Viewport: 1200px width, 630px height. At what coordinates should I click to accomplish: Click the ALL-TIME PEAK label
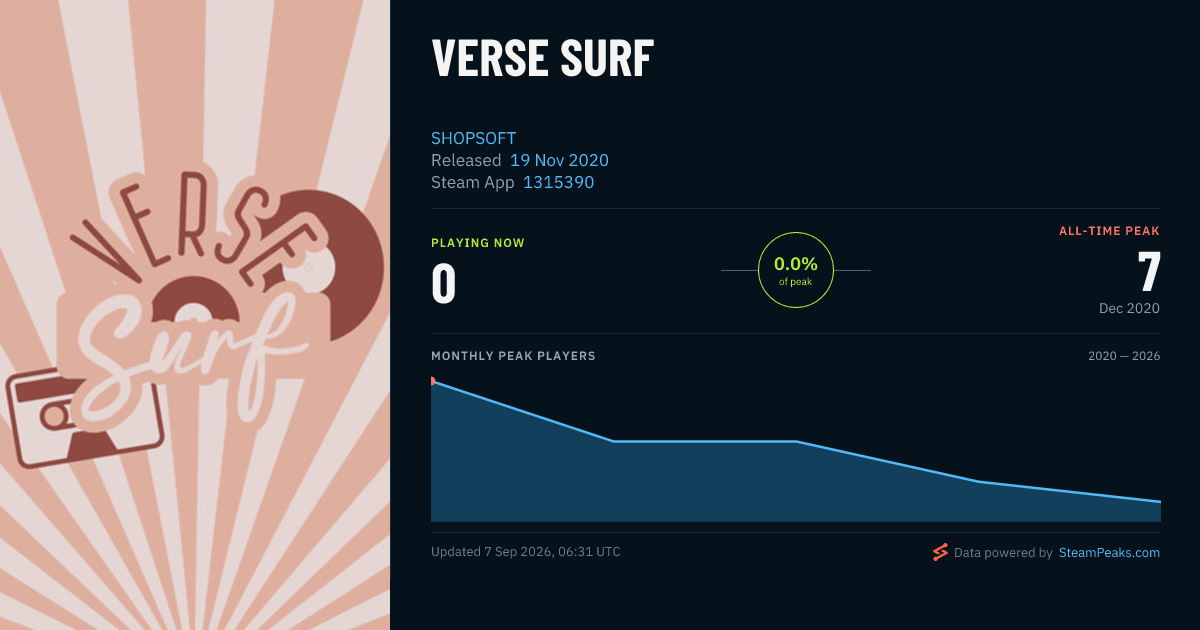coord(1110,231)
